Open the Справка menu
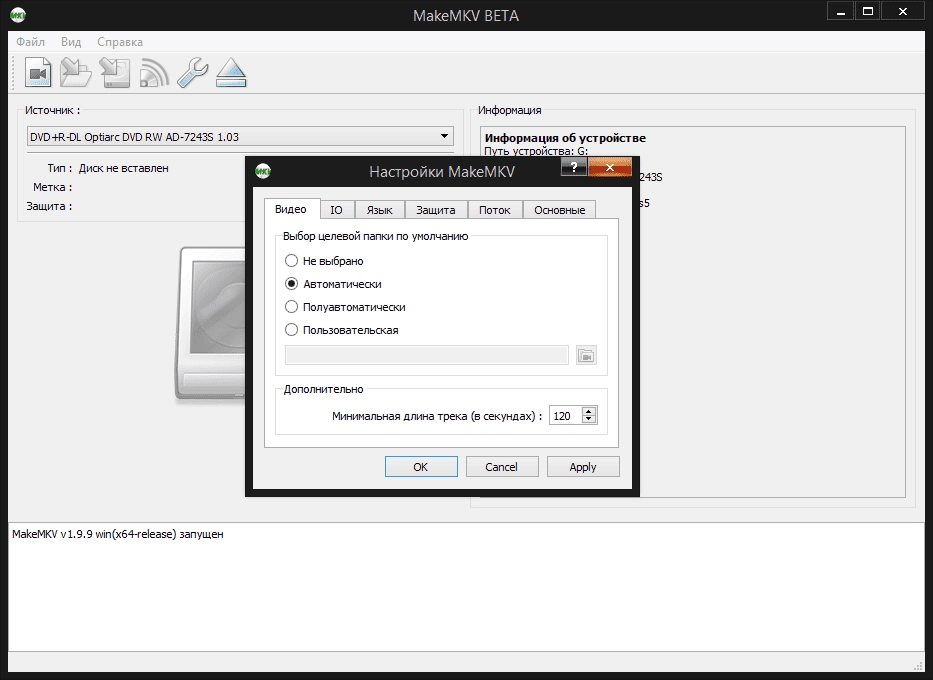 tap(120, 42)
